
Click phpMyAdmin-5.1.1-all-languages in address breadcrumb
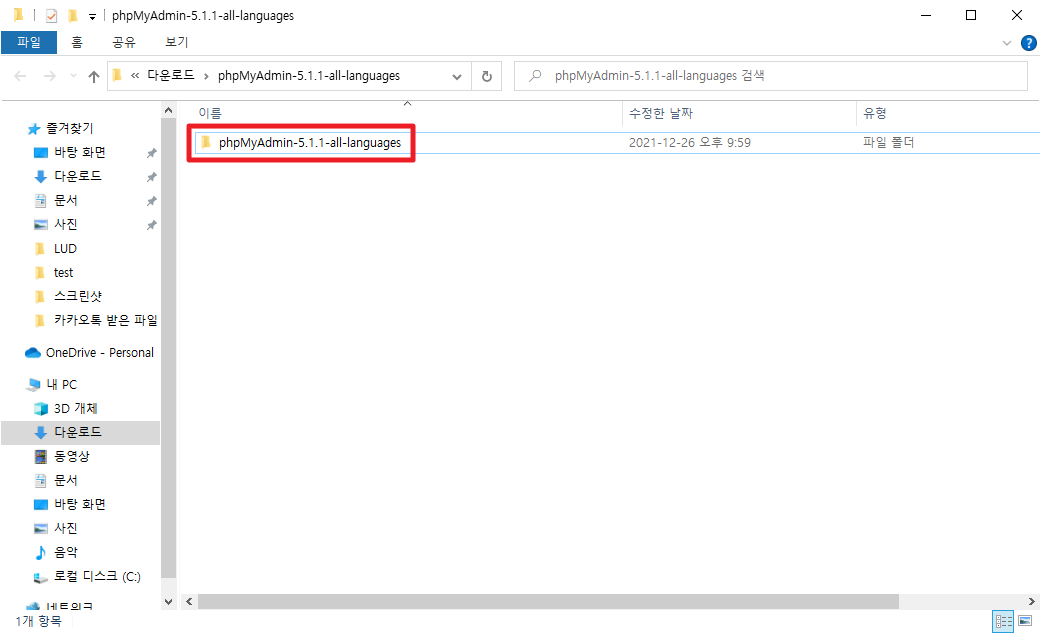coord(309,76)
